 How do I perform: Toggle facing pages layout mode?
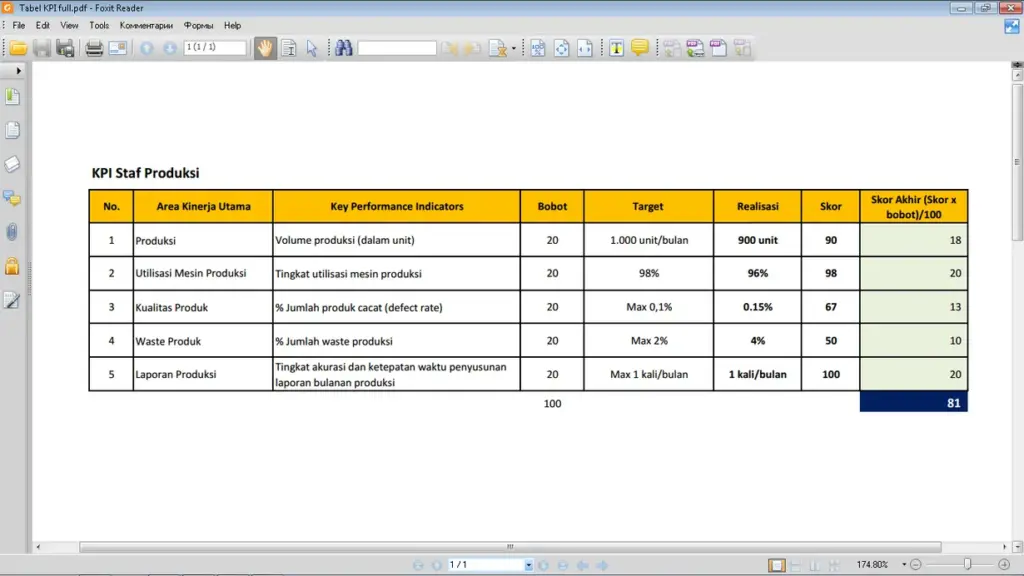[x=814, y=565]
